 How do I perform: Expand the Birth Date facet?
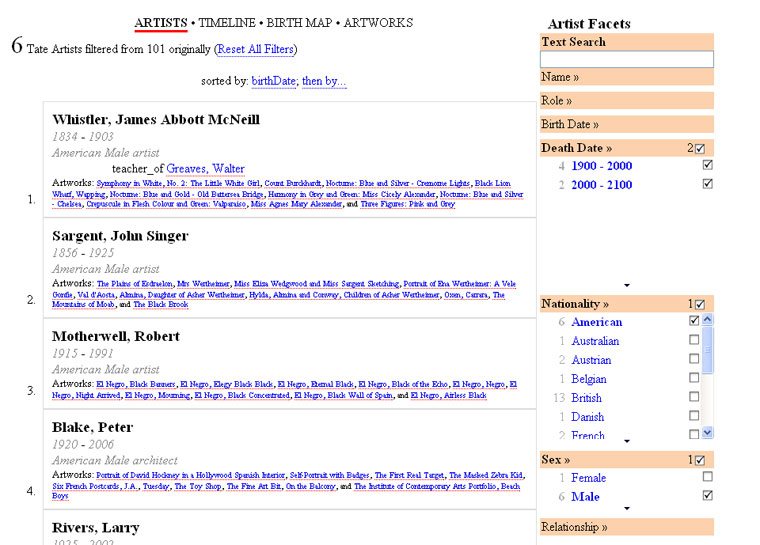pos(570,125)
